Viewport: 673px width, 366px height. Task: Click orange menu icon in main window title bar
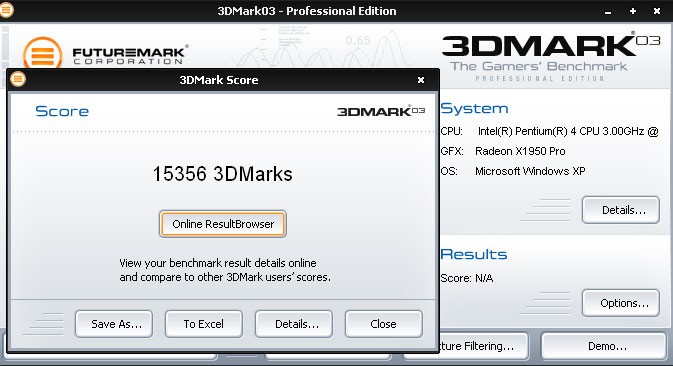click(x=6, y=10)
